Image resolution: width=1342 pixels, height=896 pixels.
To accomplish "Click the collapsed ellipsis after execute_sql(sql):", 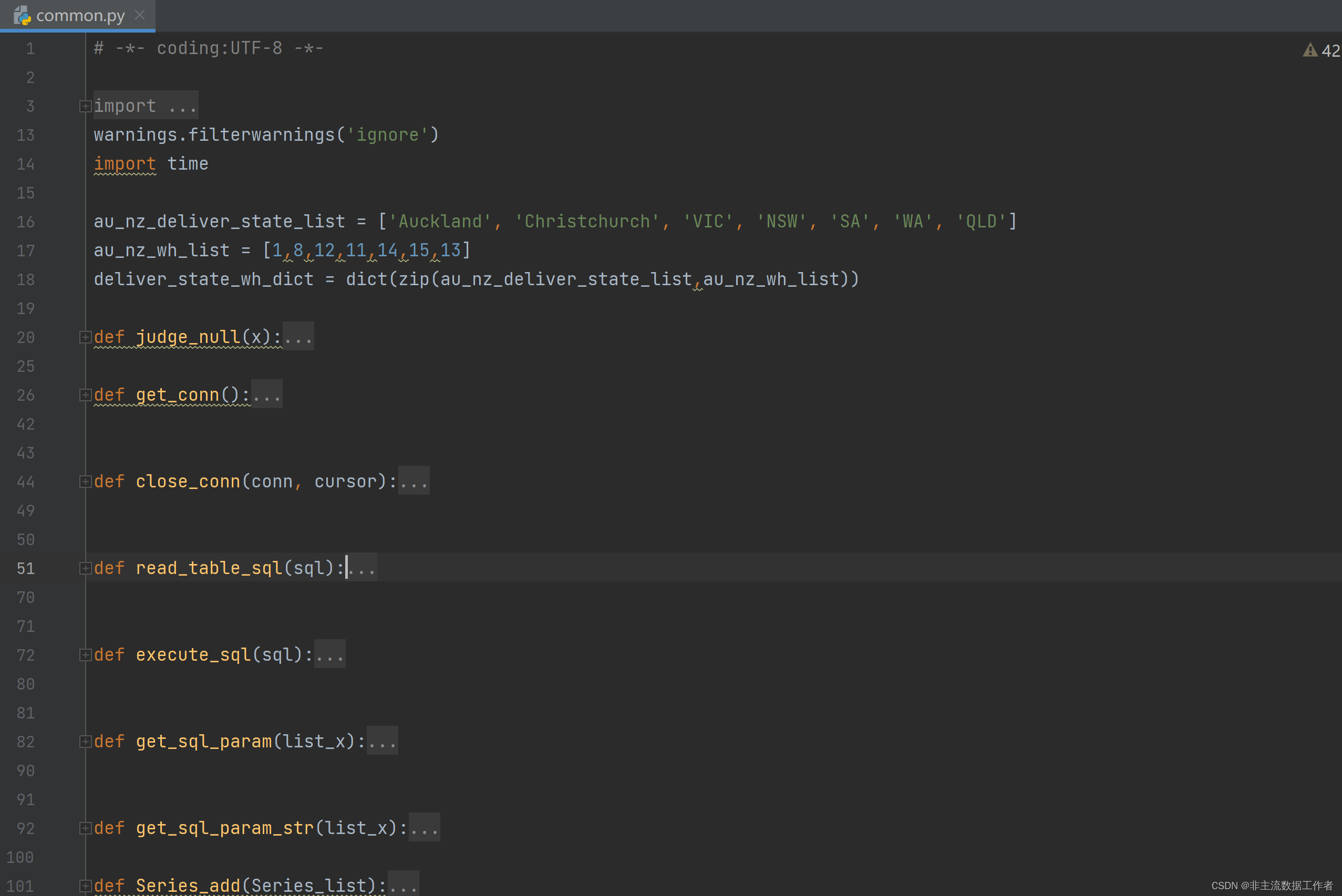I will coord(330,655).
